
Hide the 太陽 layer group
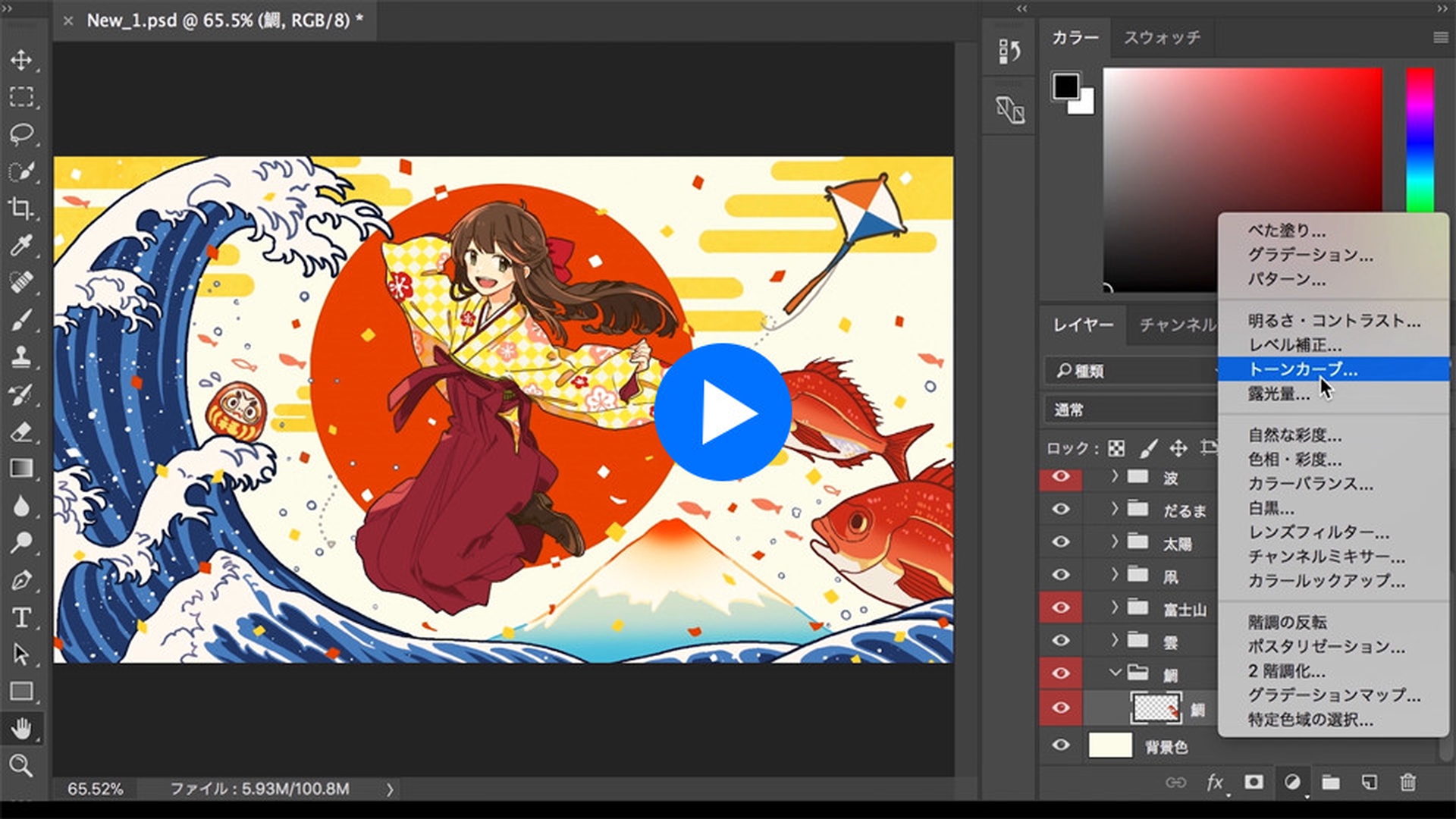[x=1061, y=541]
